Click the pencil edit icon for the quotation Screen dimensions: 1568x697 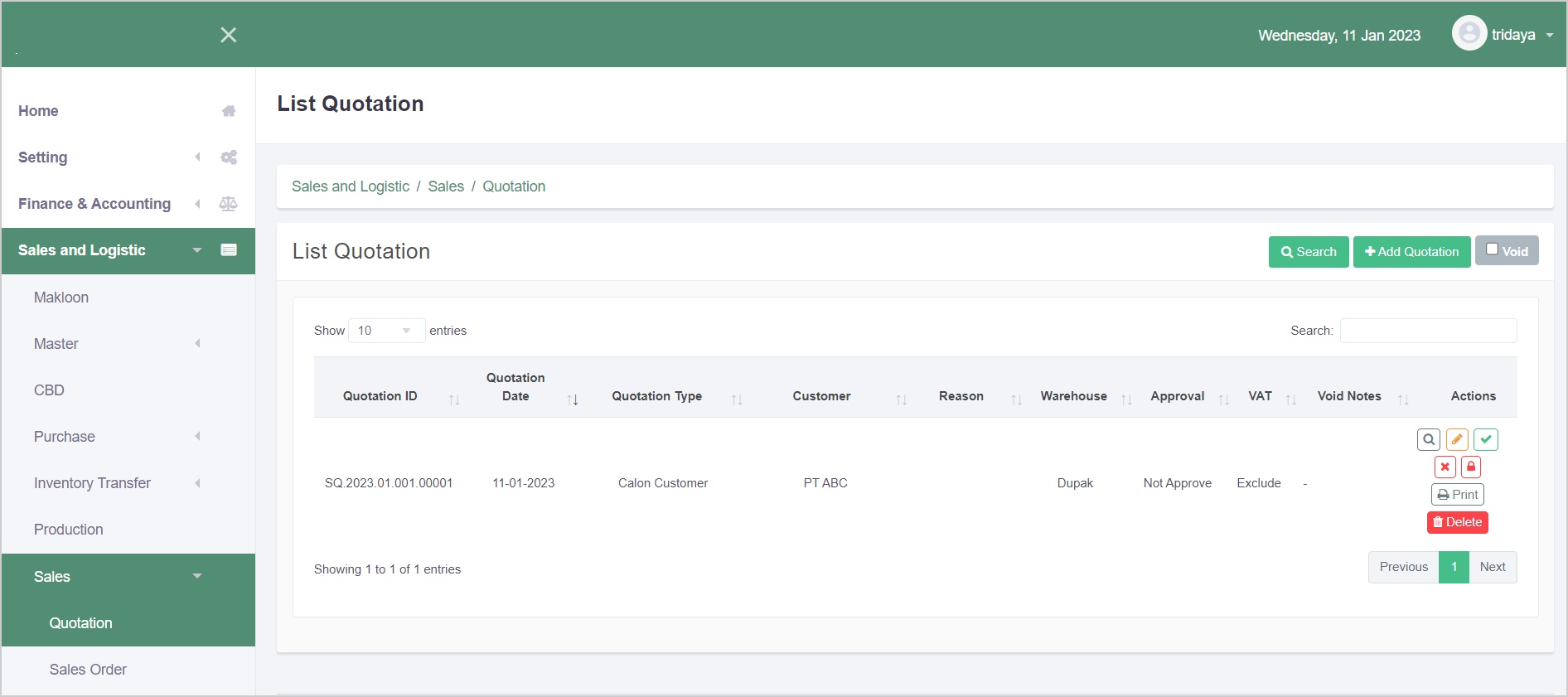(x=1457, y=439)
